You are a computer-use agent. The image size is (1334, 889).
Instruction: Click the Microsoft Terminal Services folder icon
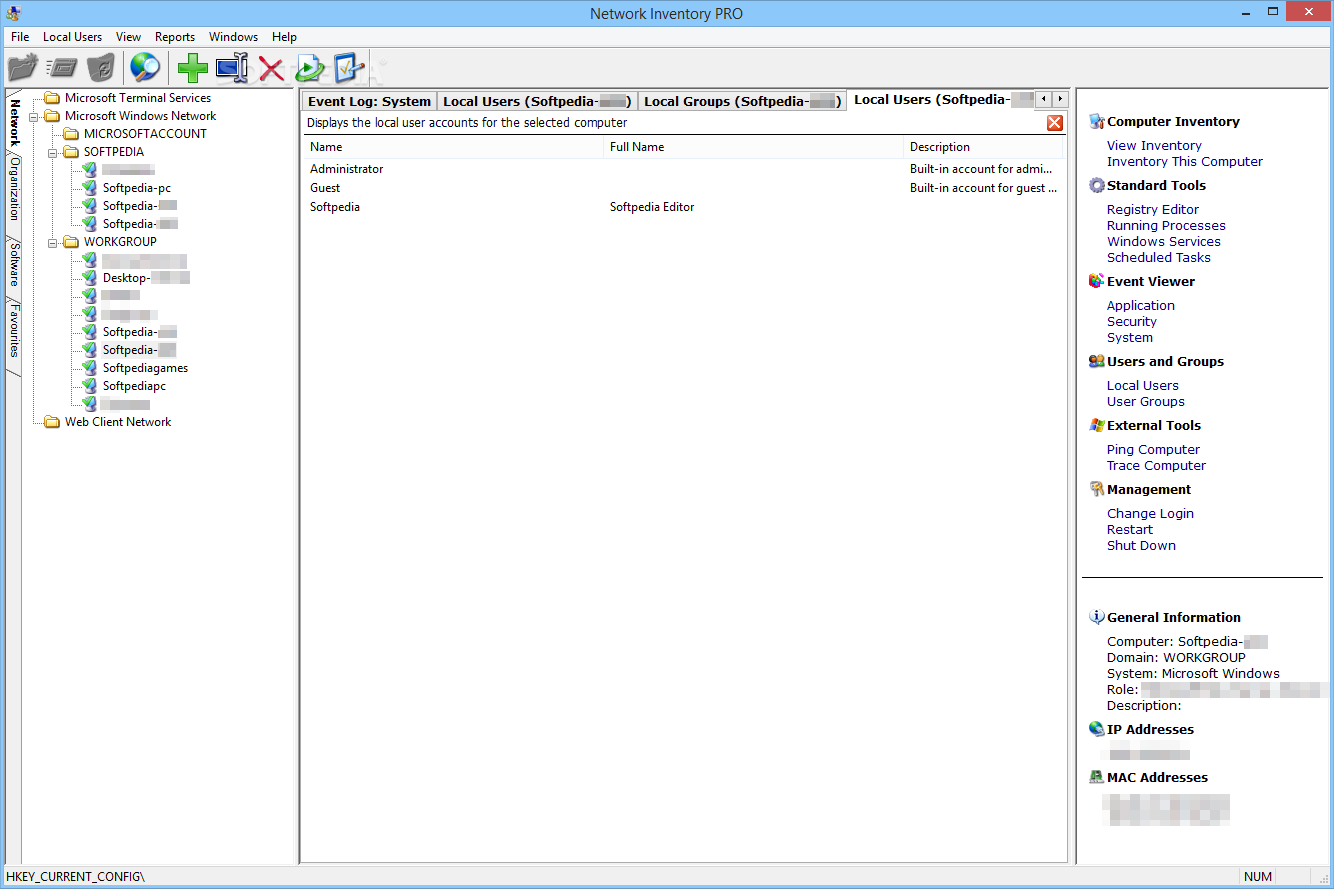pyautogui.click(x=52, y=98)
